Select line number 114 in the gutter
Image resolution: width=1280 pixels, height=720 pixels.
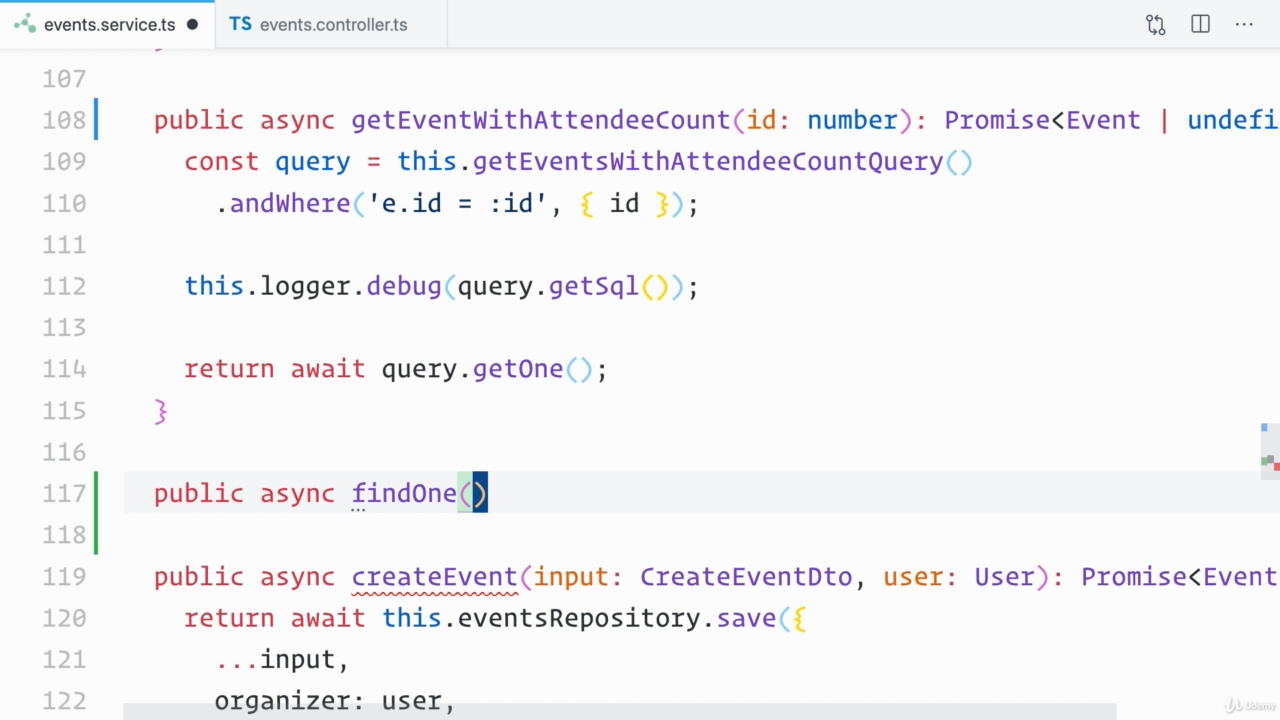pyautogui.click(x=64, y=369)
